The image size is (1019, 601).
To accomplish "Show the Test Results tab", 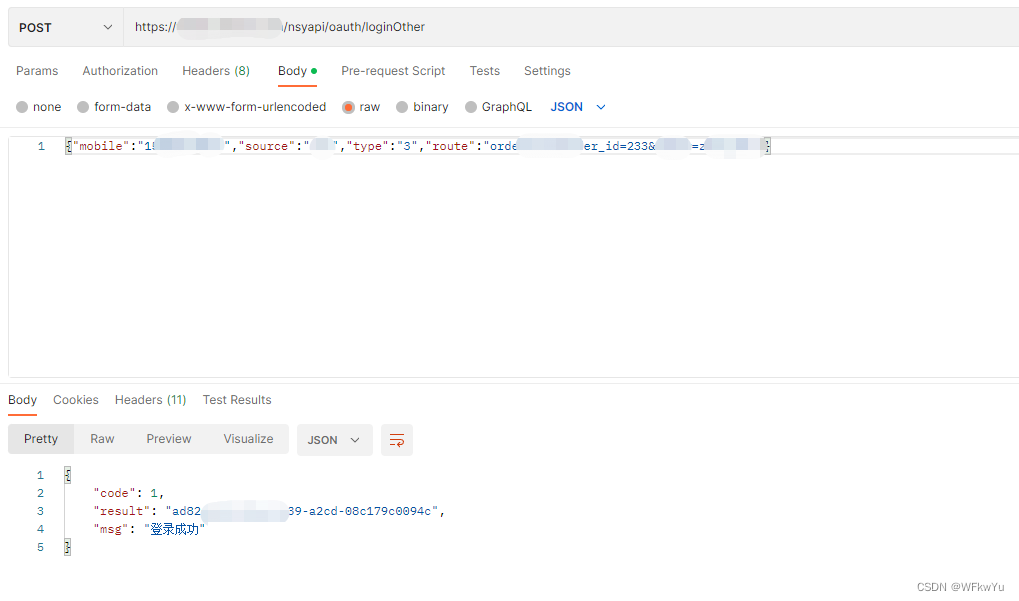I will 237,400.
